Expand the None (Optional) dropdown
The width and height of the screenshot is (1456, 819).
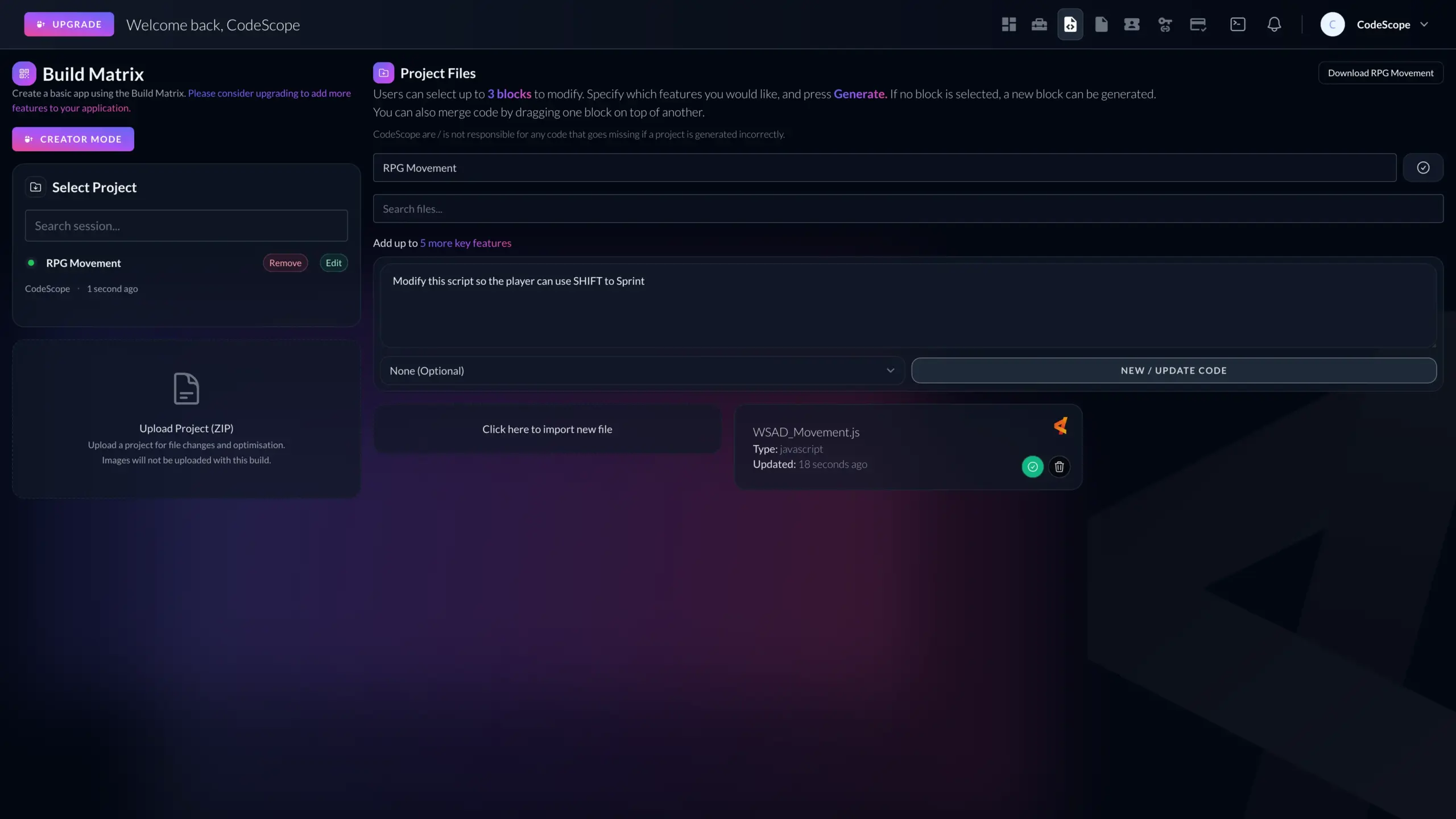[640, 370]
